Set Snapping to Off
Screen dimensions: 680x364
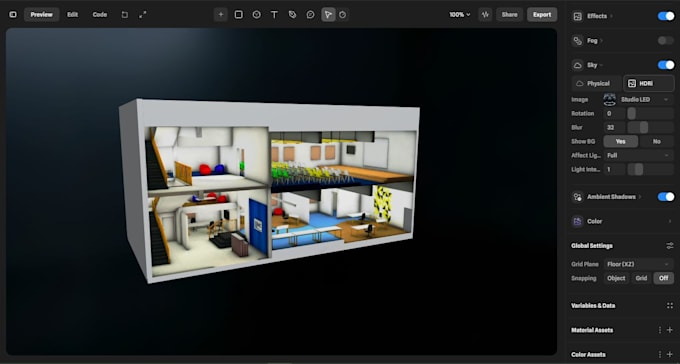(664, 279)
